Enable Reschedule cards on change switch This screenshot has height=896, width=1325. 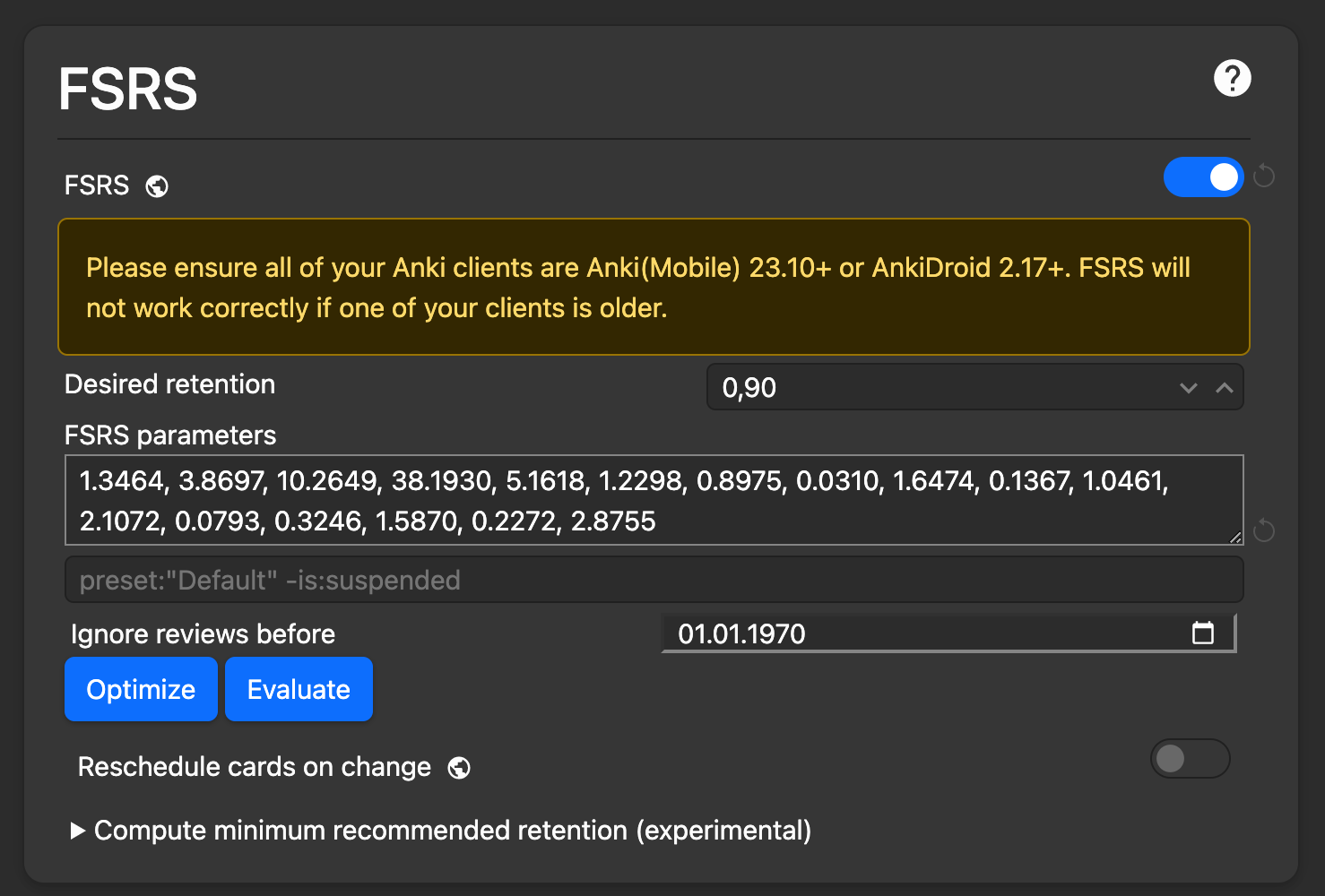(x=1191, y=759)
